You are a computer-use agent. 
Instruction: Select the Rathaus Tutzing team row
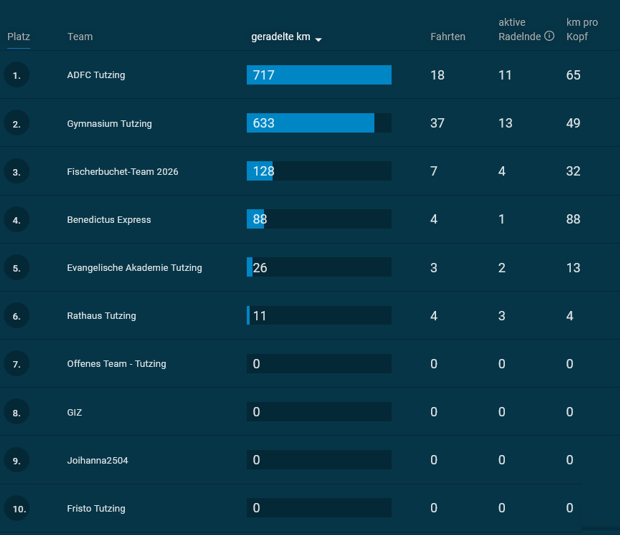[x=310, y=316]
